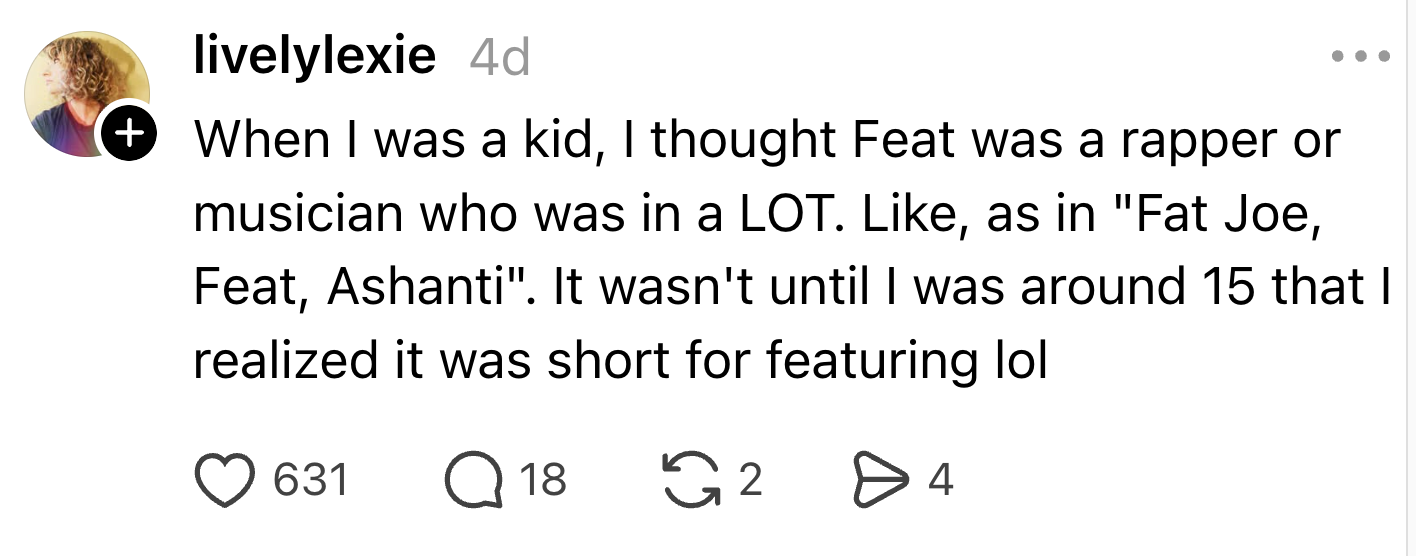Like the post with the heart icon
Viewport: 1416px width, 556px height.
click(224, 480)
